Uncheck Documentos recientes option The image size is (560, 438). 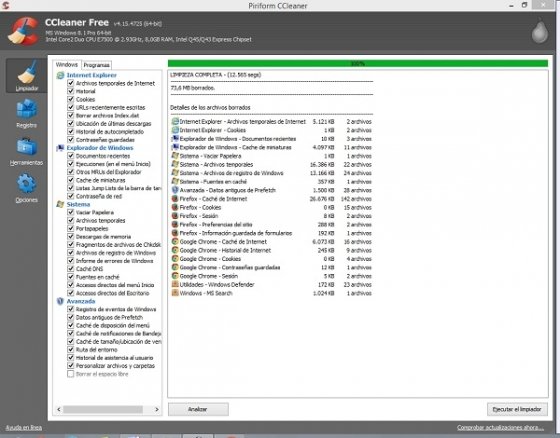coord(71,156)
